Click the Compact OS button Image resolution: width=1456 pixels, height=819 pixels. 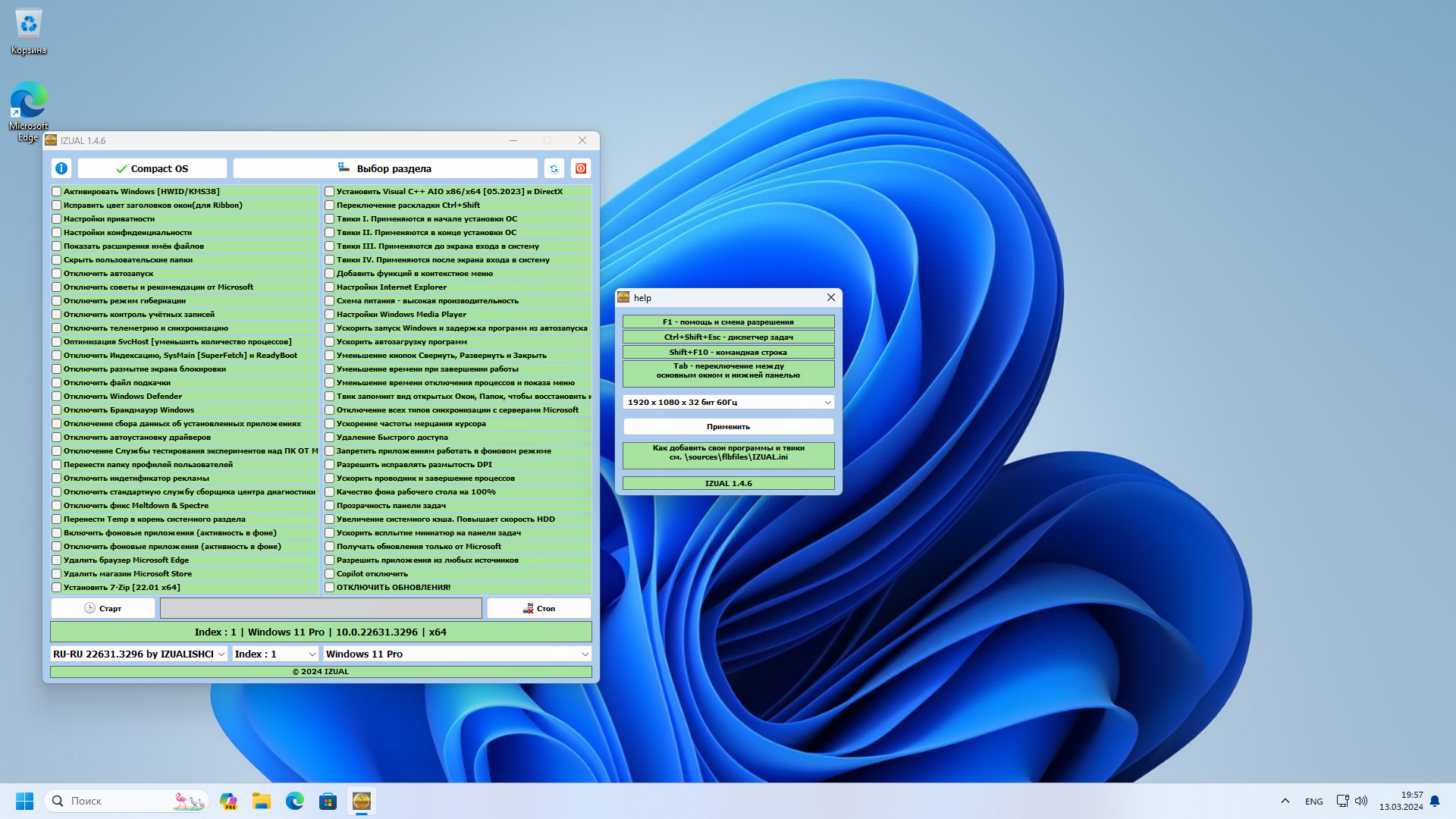point(152,168)
